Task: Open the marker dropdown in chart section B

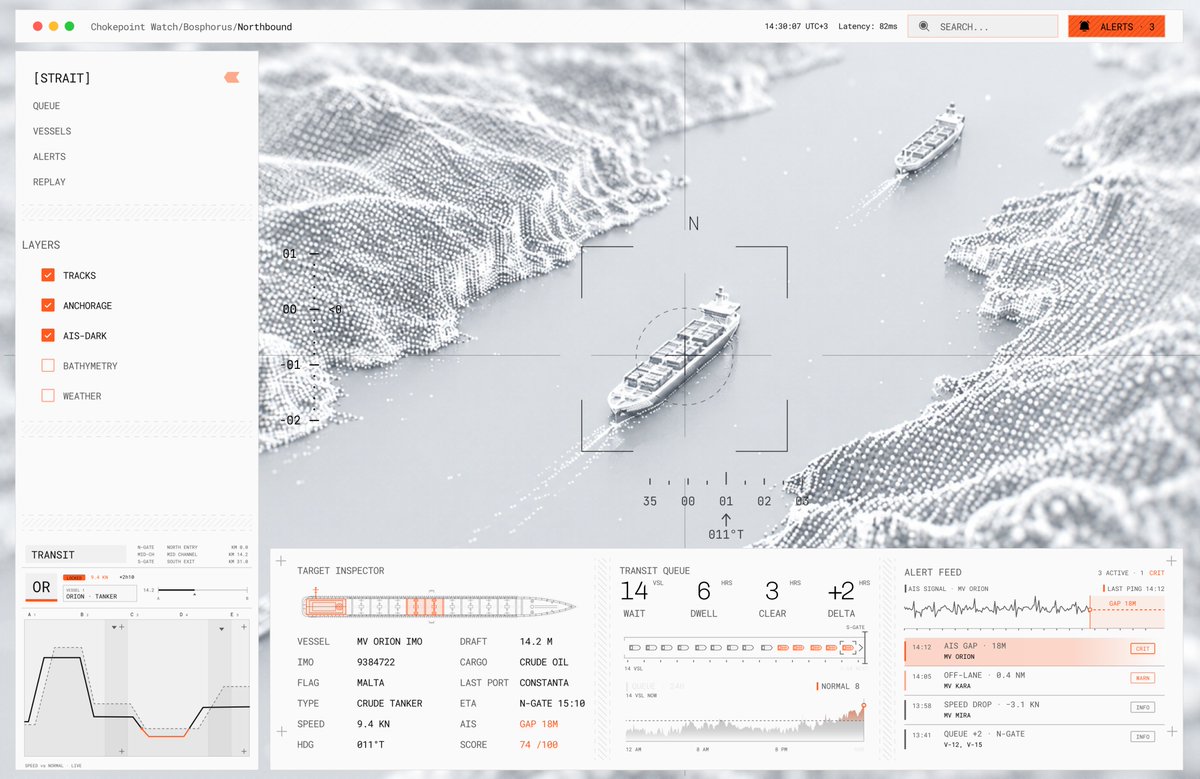Action: 114,628
